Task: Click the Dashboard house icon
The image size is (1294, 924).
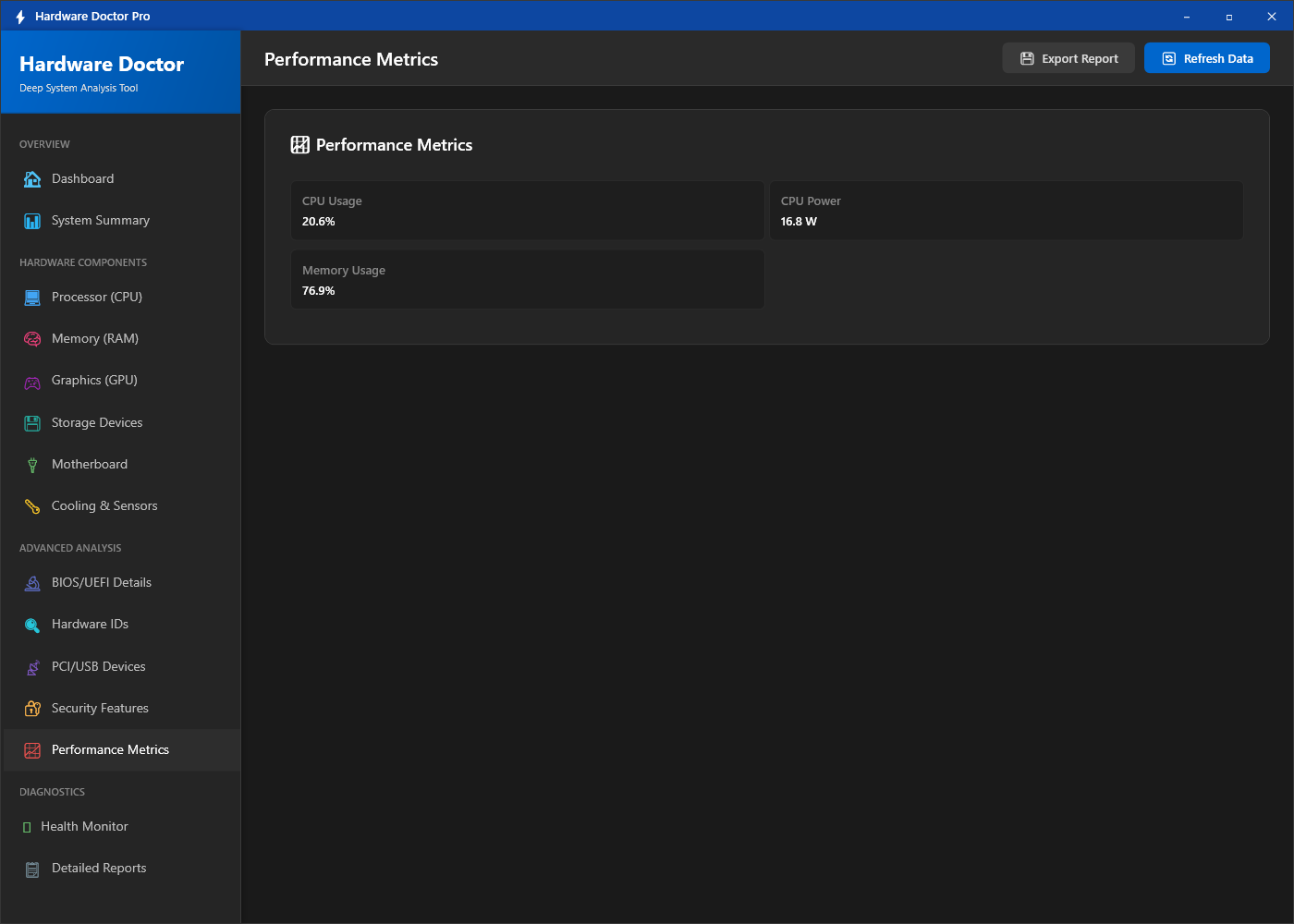Action: click(32, 179)
